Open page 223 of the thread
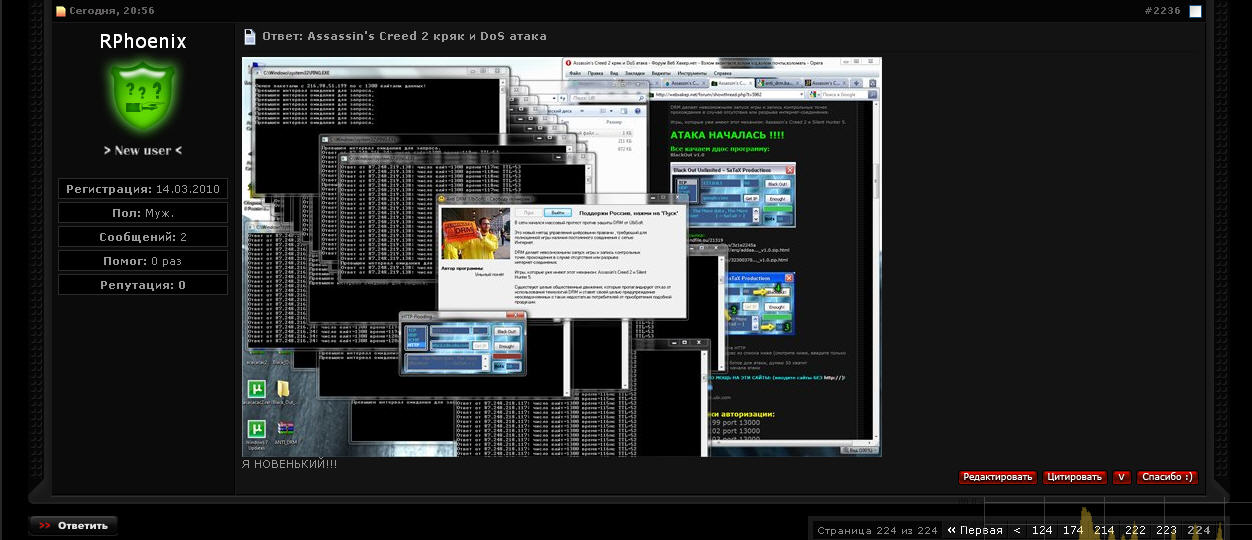Viewport: 1252px width, 540px height. click(1166, 530)
